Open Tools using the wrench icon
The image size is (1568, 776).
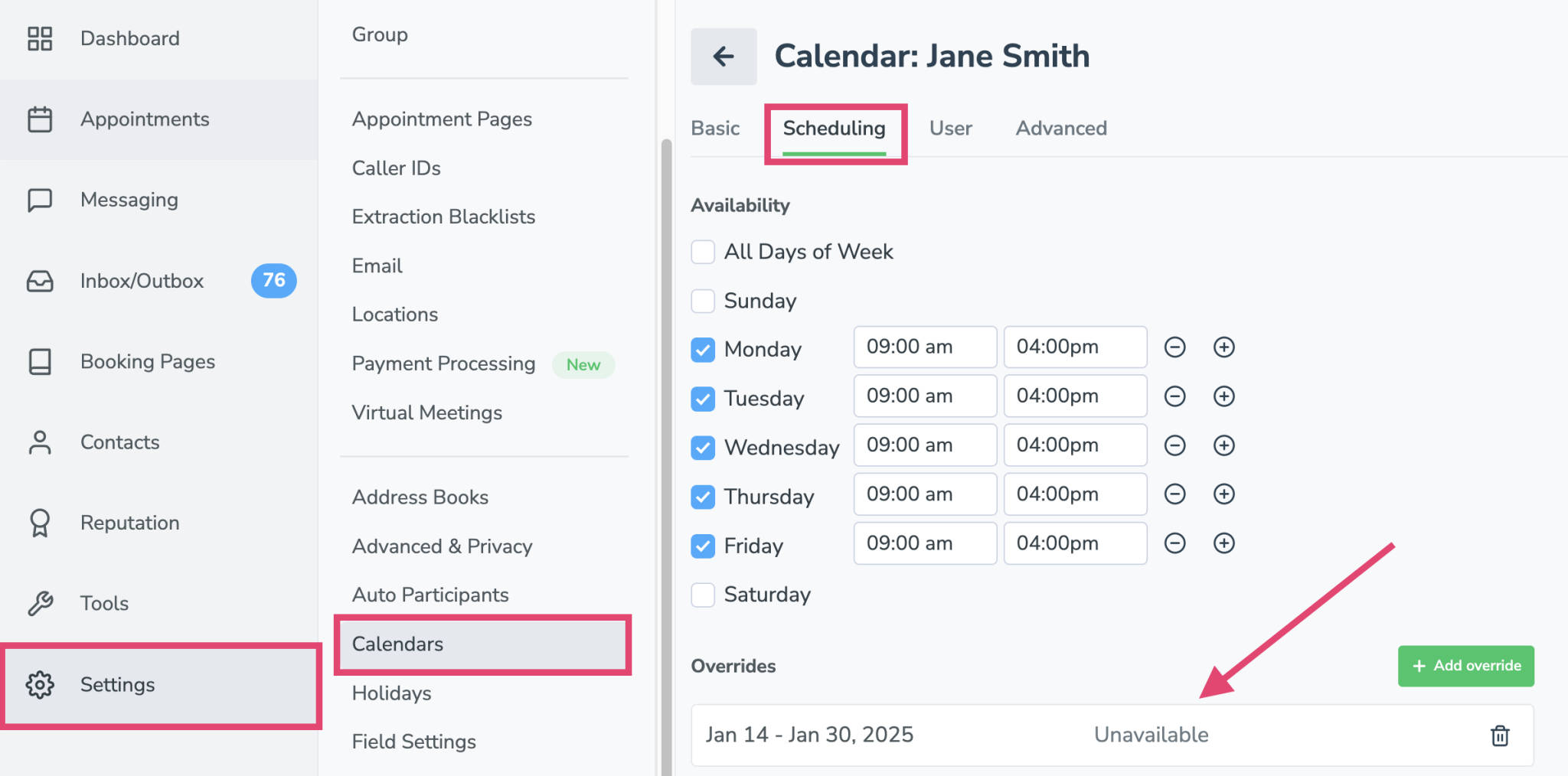pos(40,603)
